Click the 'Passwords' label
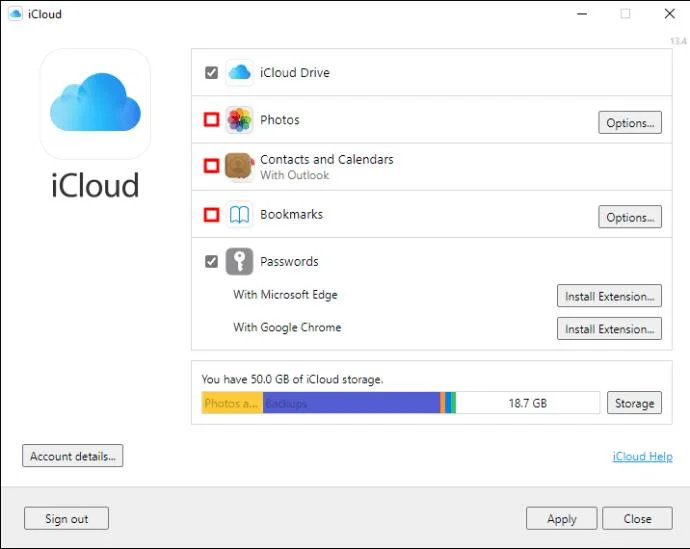Image resolution: width=690 pixels, height=549 pixels. tap(289, 262)
